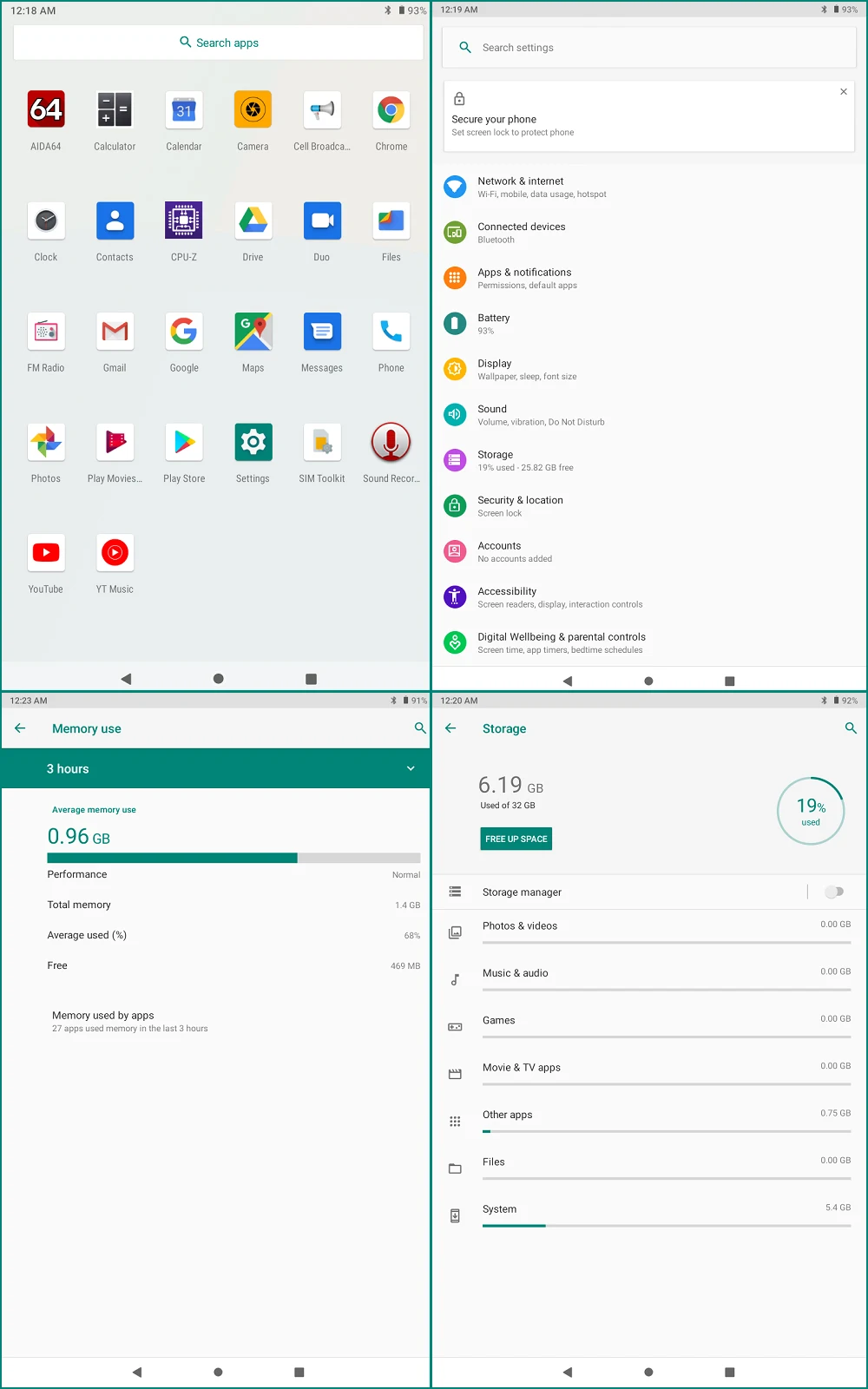Screen dimensions: 868x1389
Task: Go back from Memory use screen
Action: pyautogui.click(x=20, y=728)
